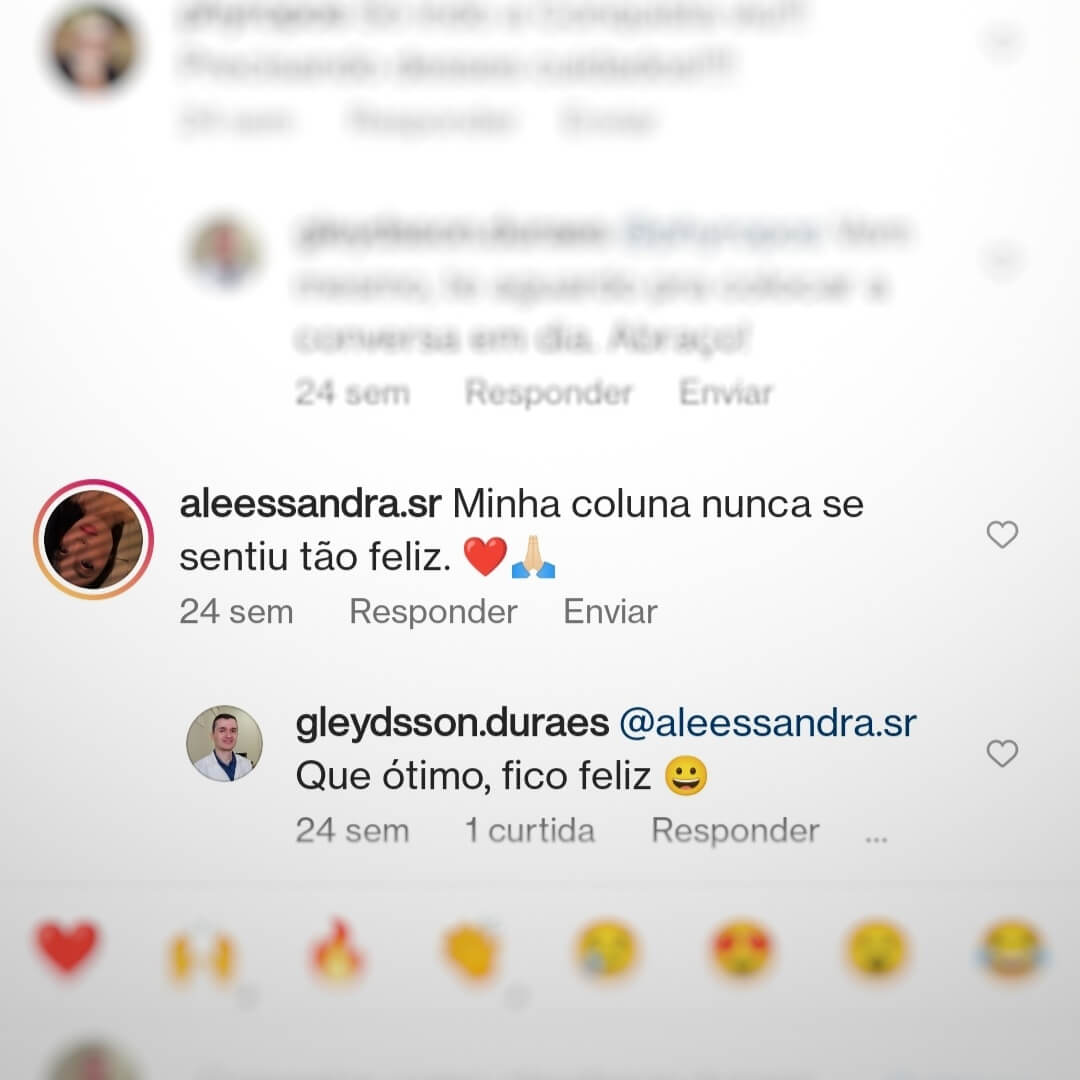The image size is (1080, 1080).
Task: Open gleydsson.duraes profile picture
Action: 225,743
